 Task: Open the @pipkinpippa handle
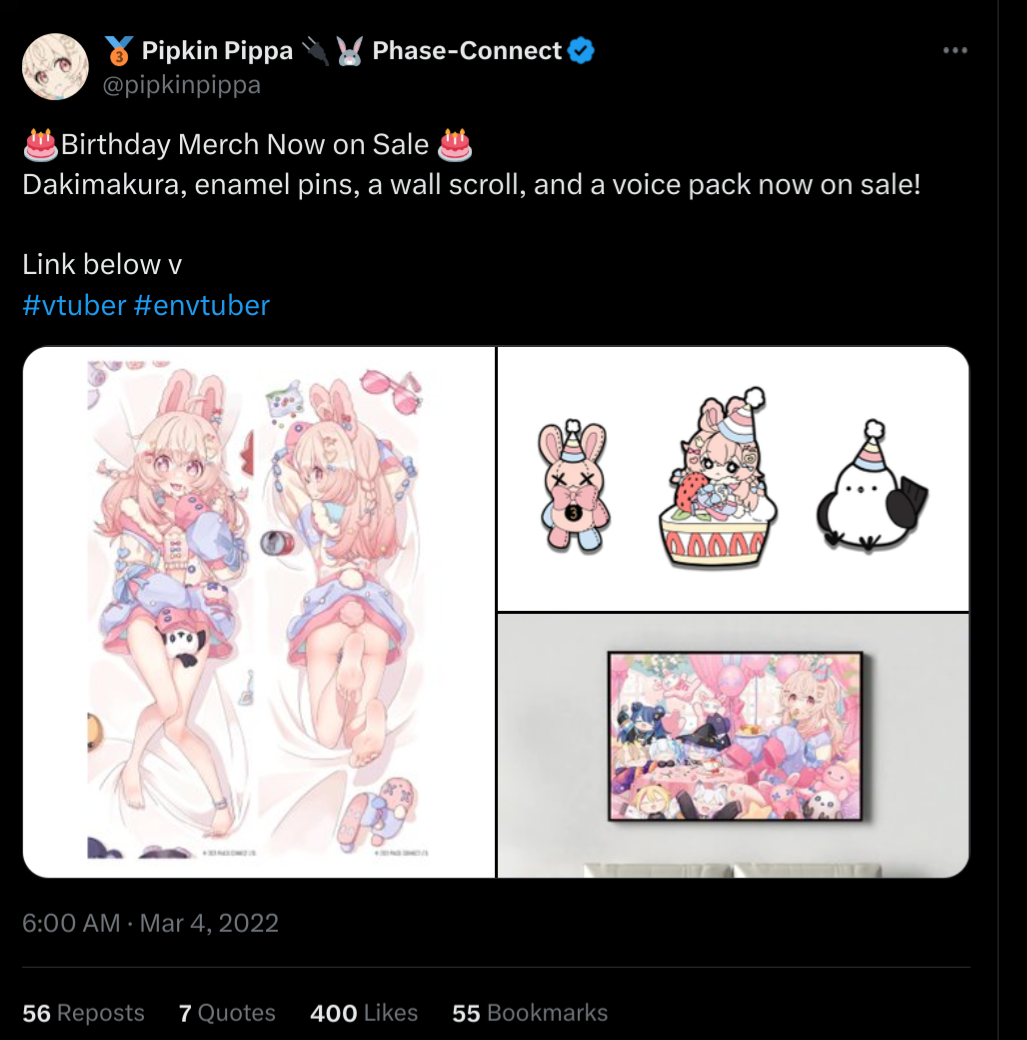pyautogui.click(x=181, y=85)
